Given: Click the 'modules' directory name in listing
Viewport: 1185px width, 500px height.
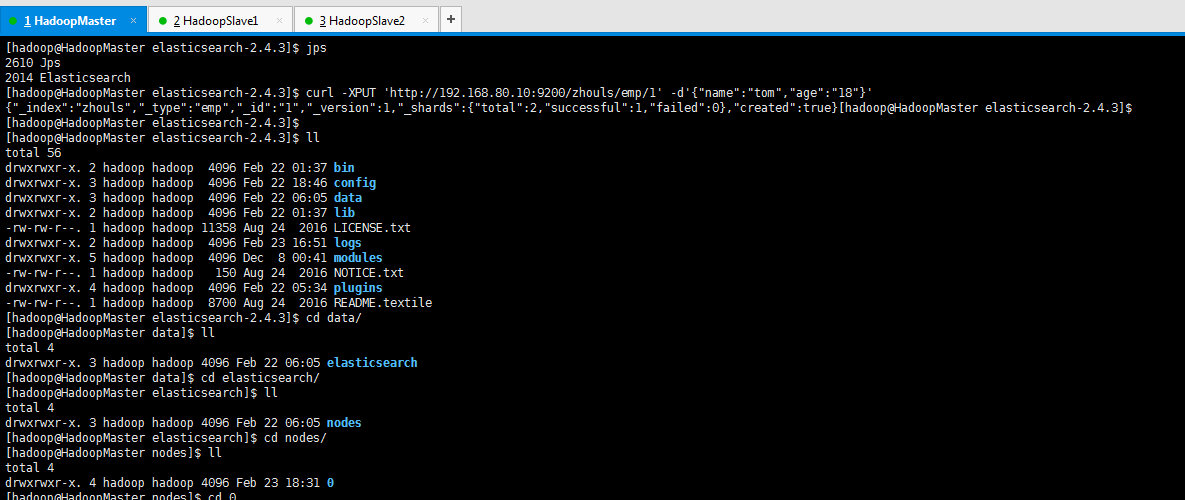Looking at the screenshot, I should tap(357, 258).
